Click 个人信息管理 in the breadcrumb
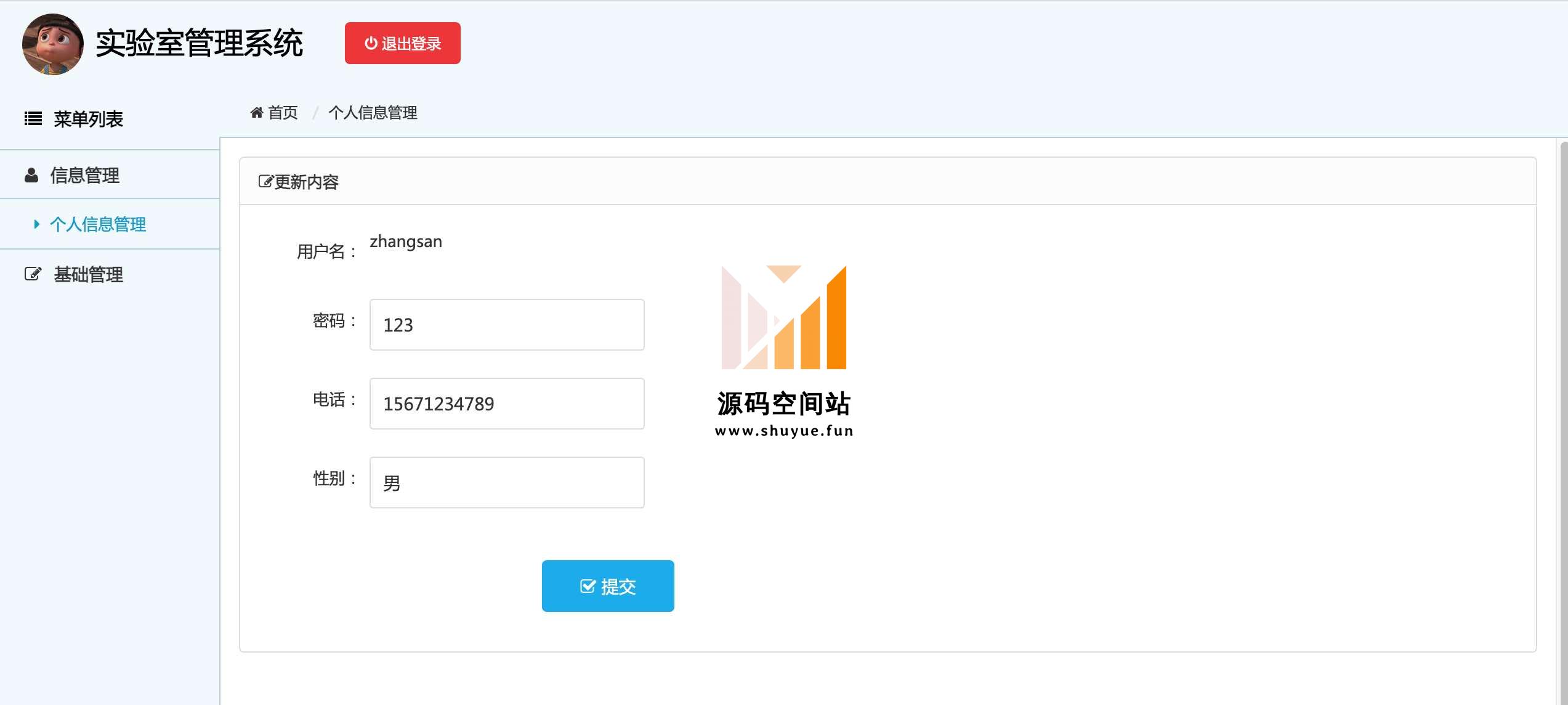The image size is (1568, 705). 373,113
